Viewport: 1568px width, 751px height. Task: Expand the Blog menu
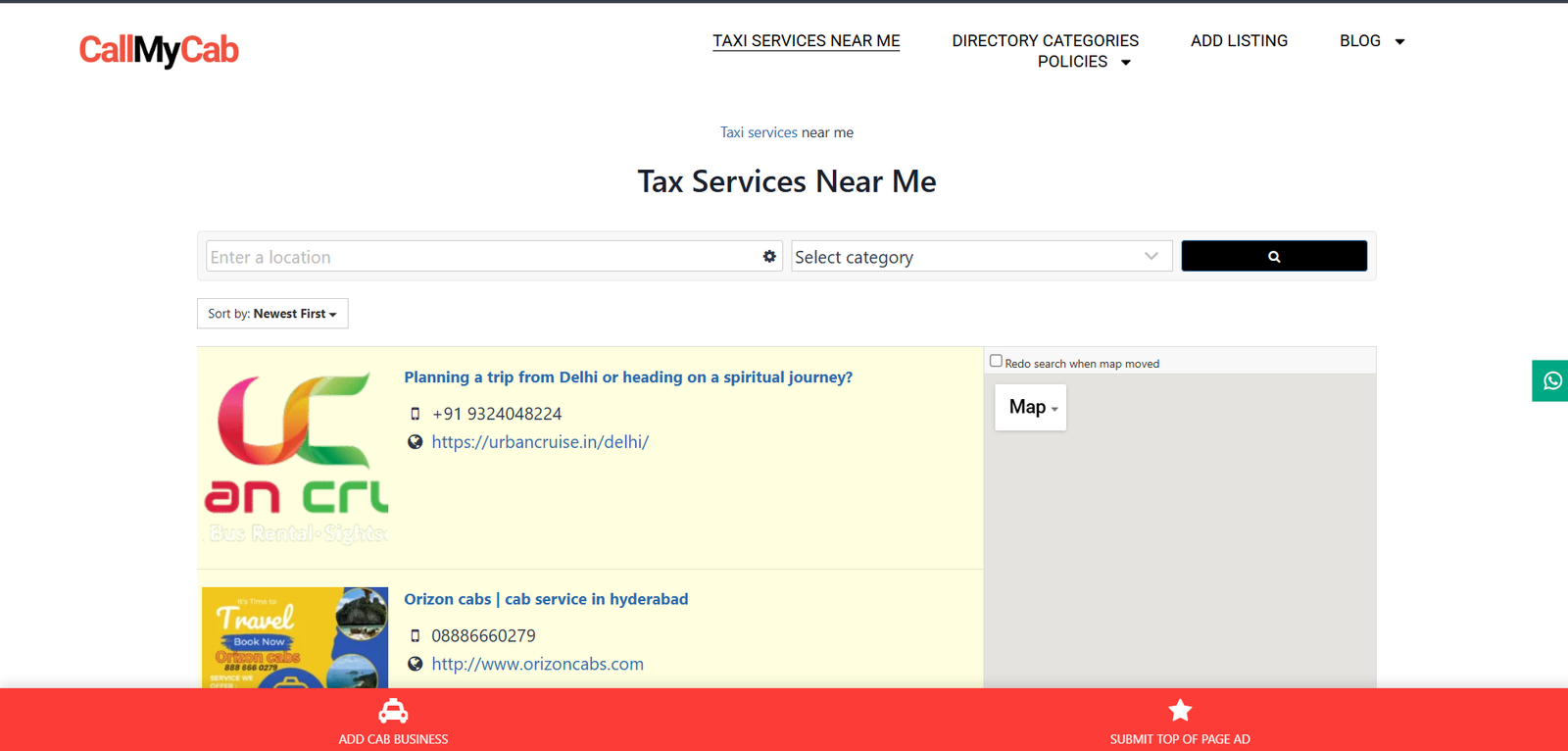(1371, 41)
